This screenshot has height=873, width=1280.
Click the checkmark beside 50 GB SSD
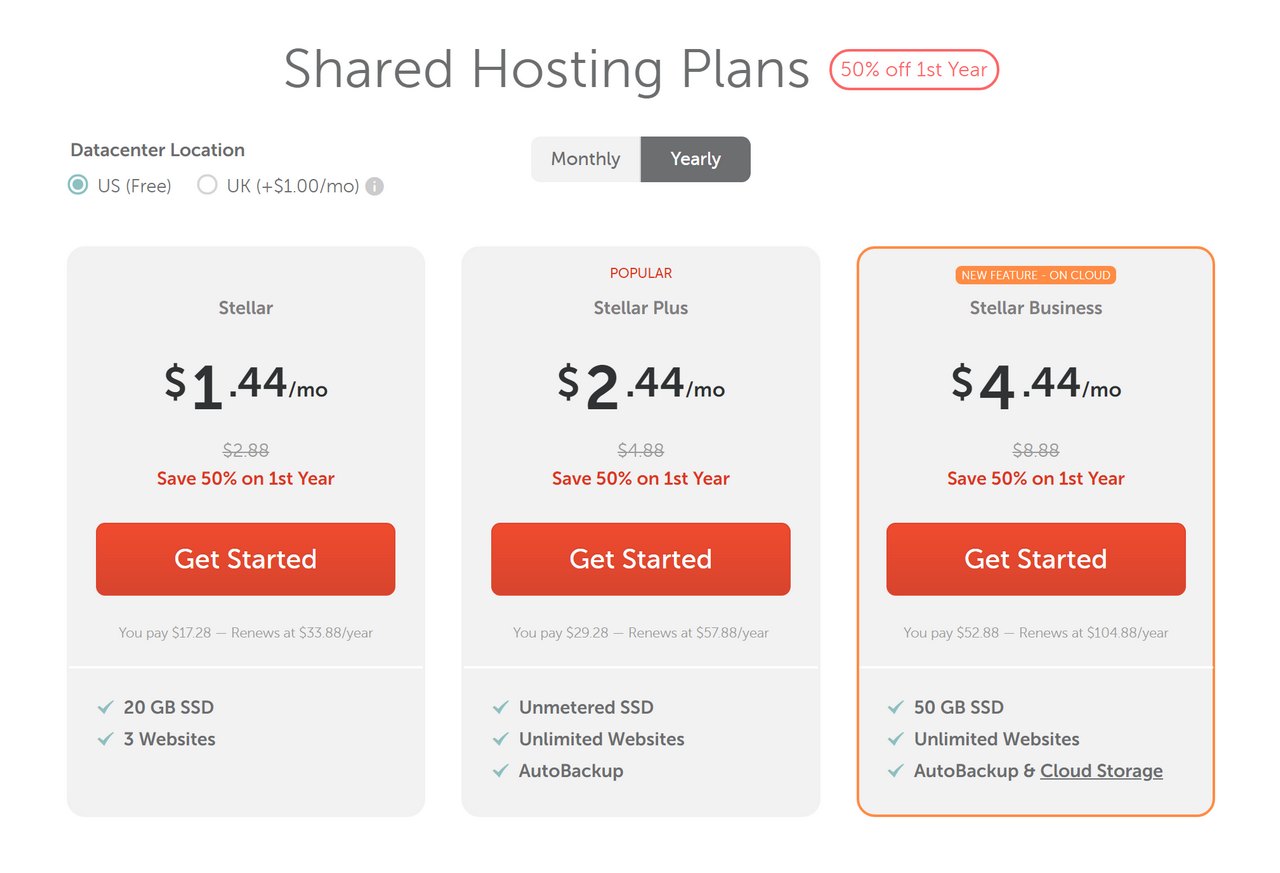coord(895,707)
